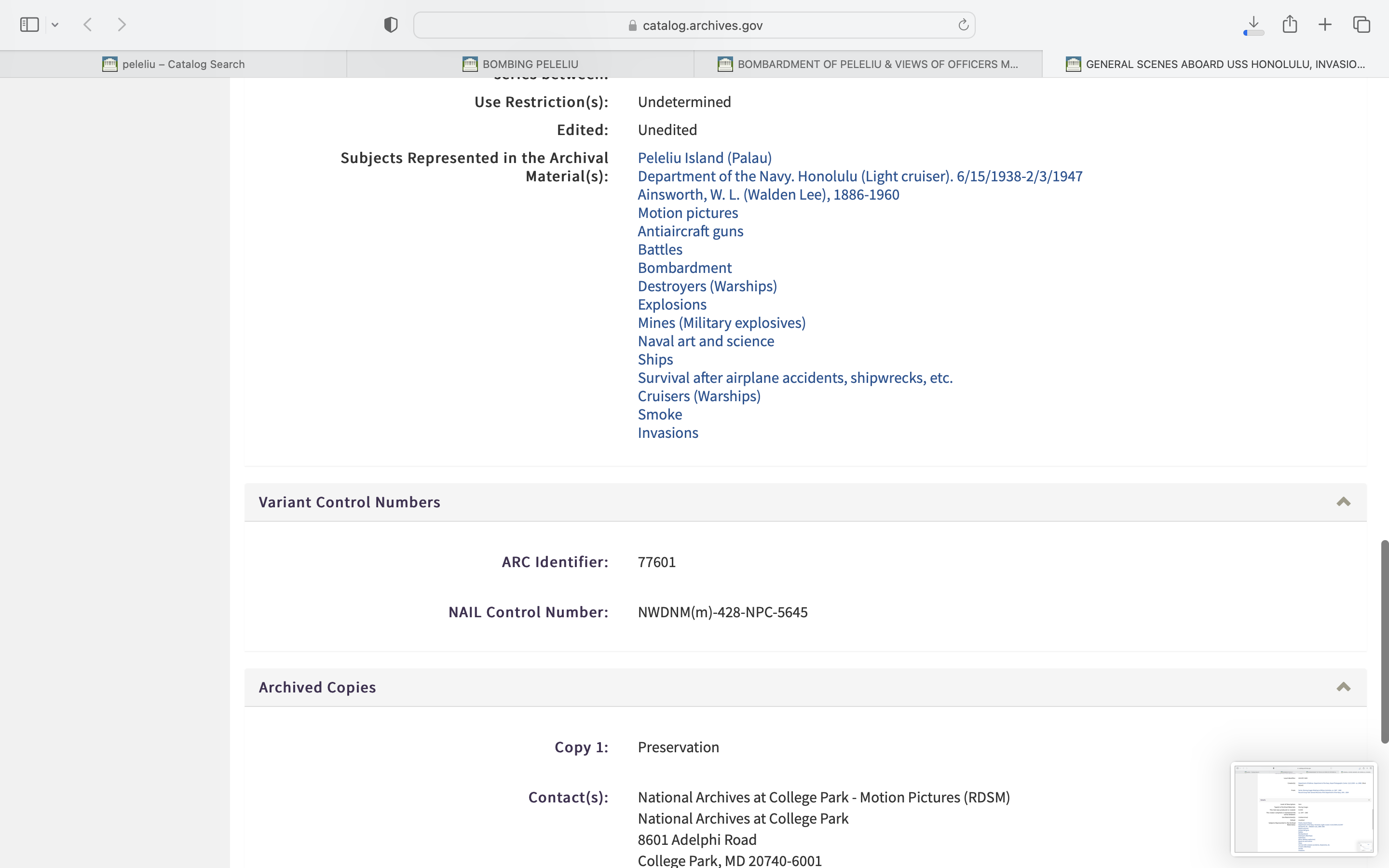Open the sidebar options dropdown arrow
Screen dimensions: 1389x868
tap(55, 25)
